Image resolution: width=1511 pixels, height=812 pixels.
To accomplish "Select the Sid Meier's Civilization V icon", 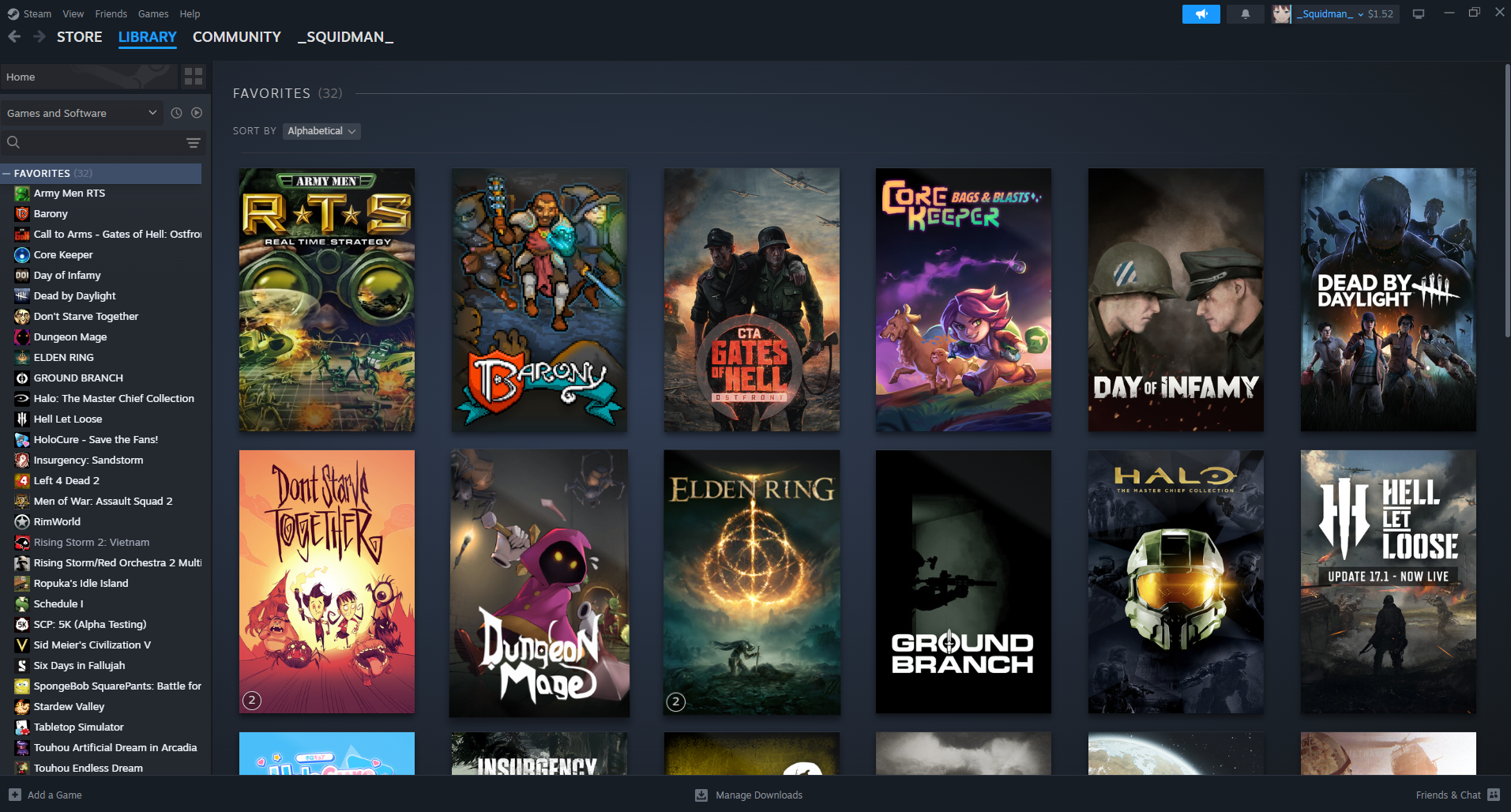I will [x=22, y=645].
